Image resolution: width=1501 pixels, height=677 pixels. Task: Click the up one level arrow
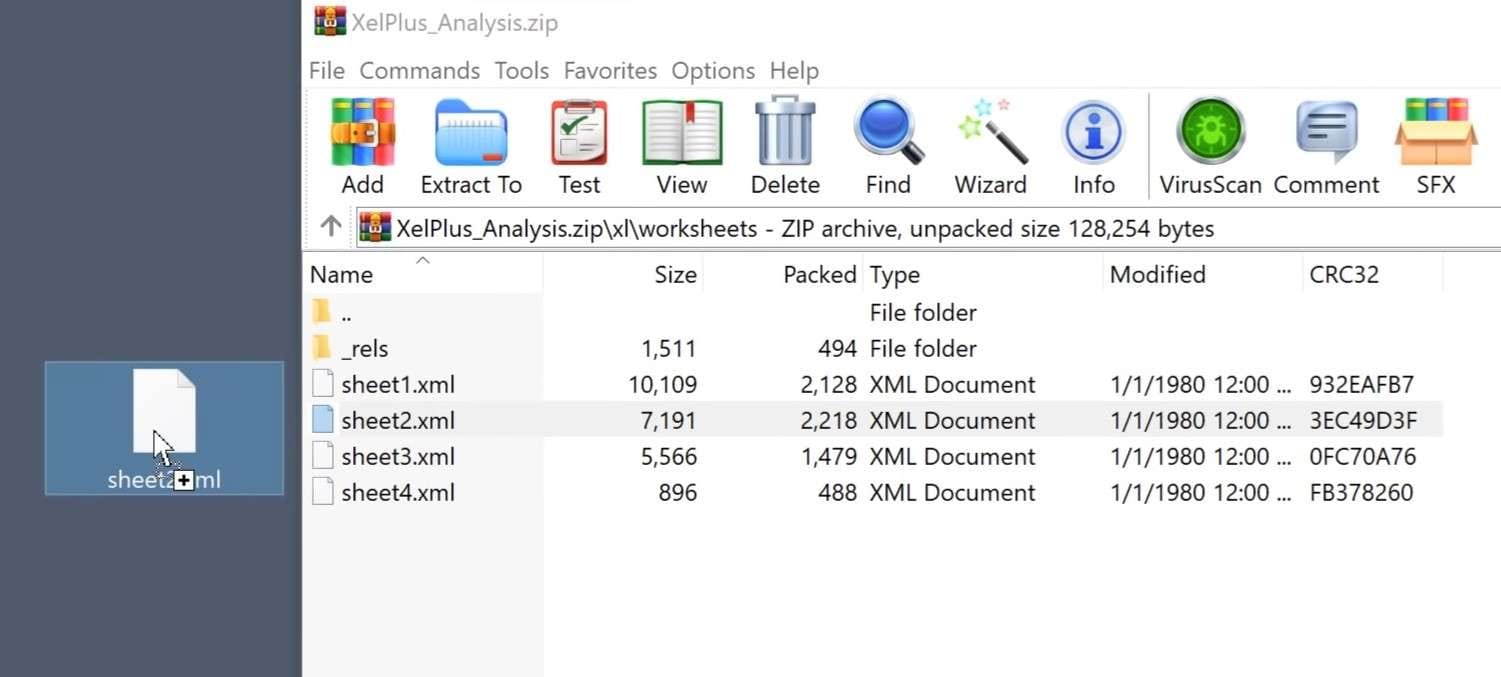tap(331, 227)
